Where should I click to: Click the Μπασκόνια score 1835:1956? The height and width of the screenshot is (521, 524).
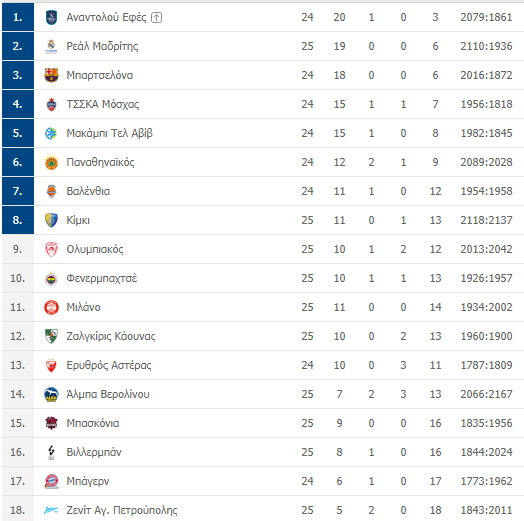[x=486, y=423]
